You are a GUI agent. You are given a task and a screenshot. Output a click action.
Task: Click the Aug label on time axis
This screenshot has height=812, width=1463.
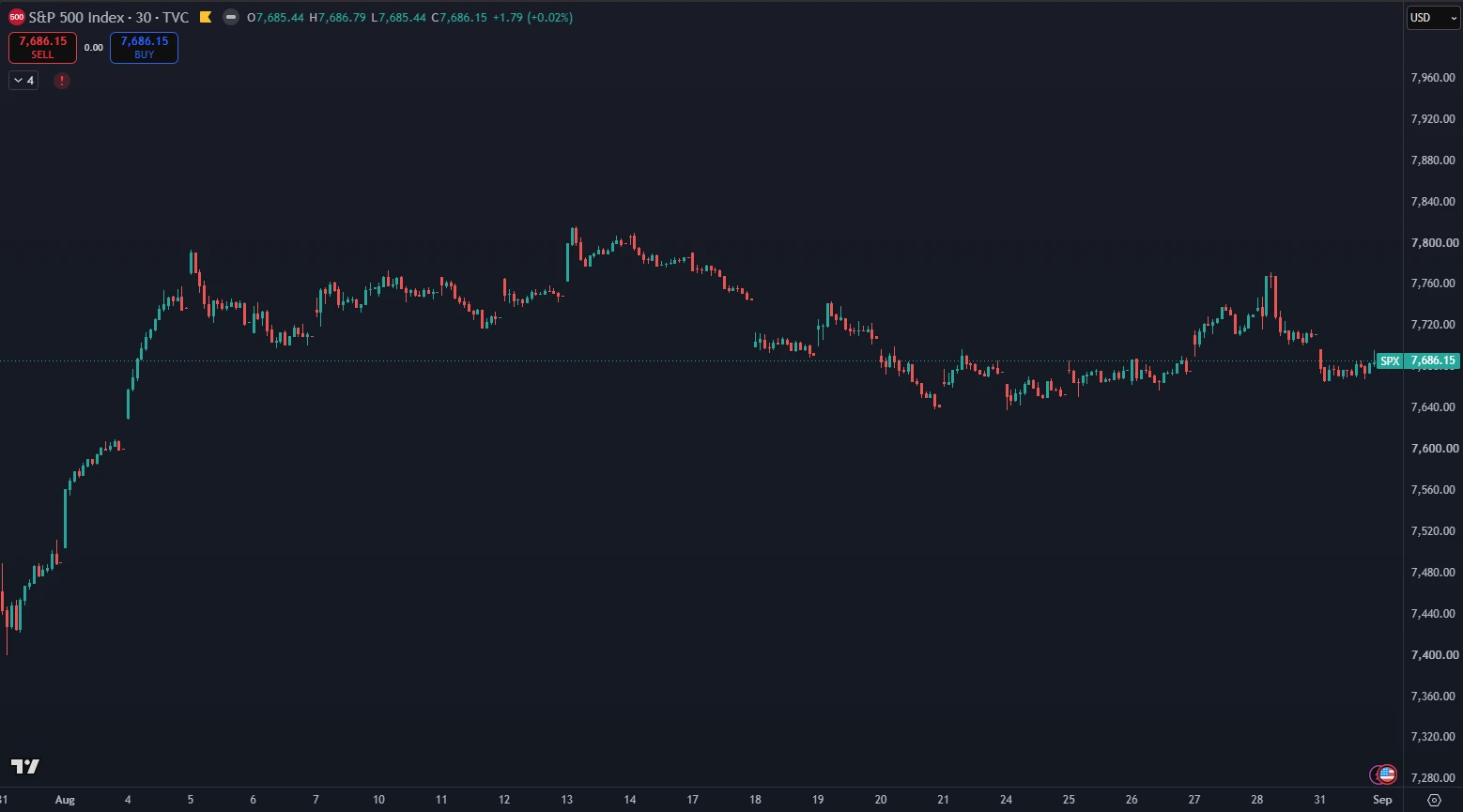pos(65,800)
